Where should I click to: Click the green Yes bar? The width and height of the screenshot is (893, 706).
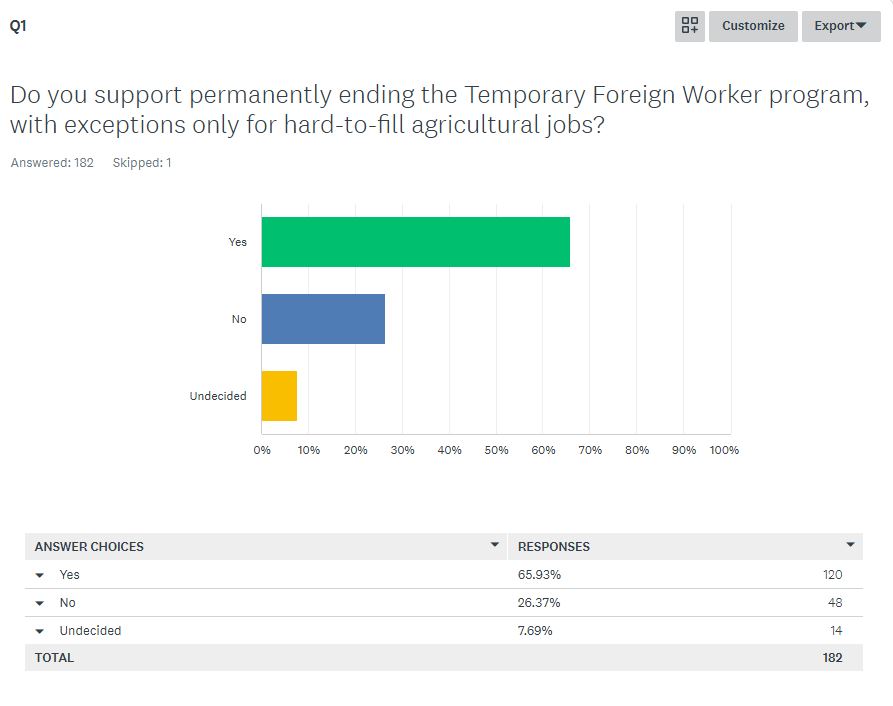tap(415, 242)
